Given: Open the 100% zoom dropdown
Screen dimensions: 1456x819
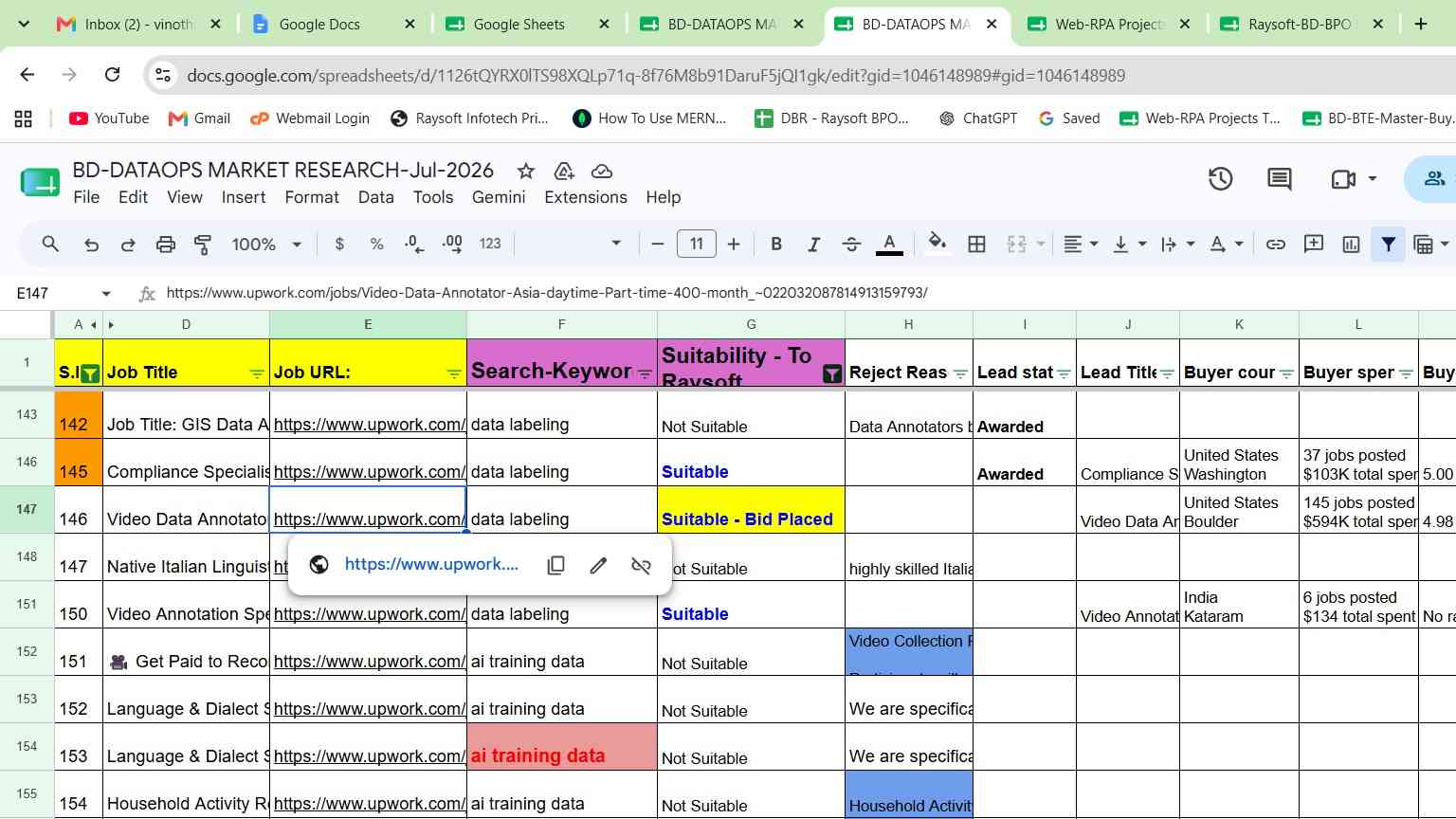Looking at the screenshot, I should tap(266, 245).
